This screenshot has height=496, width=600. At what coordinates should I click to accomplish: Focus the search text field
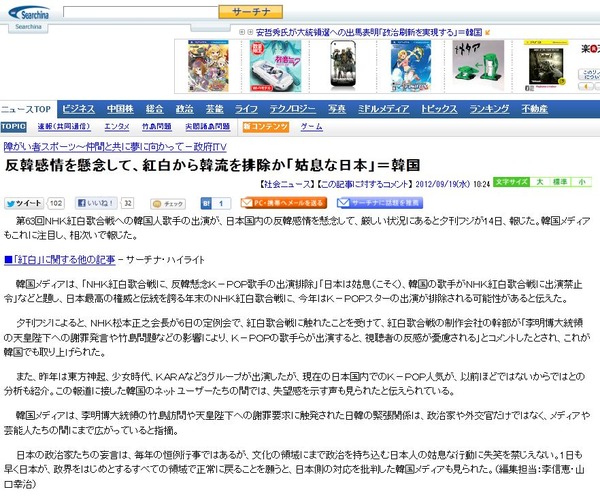[x=140, y=12]
